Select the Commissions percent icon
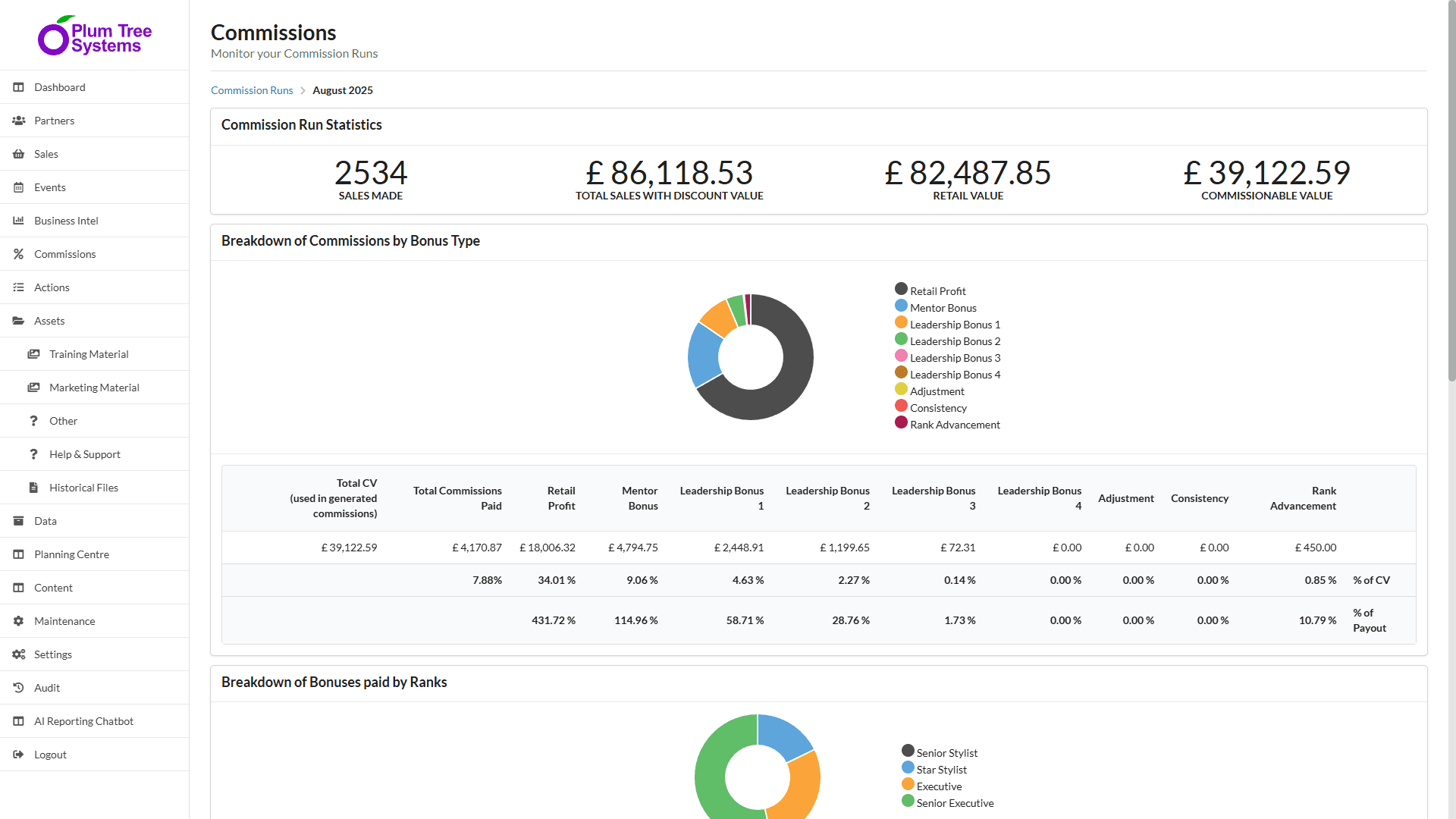Viewport: 1456px width, 819px height. pos(18,253)
